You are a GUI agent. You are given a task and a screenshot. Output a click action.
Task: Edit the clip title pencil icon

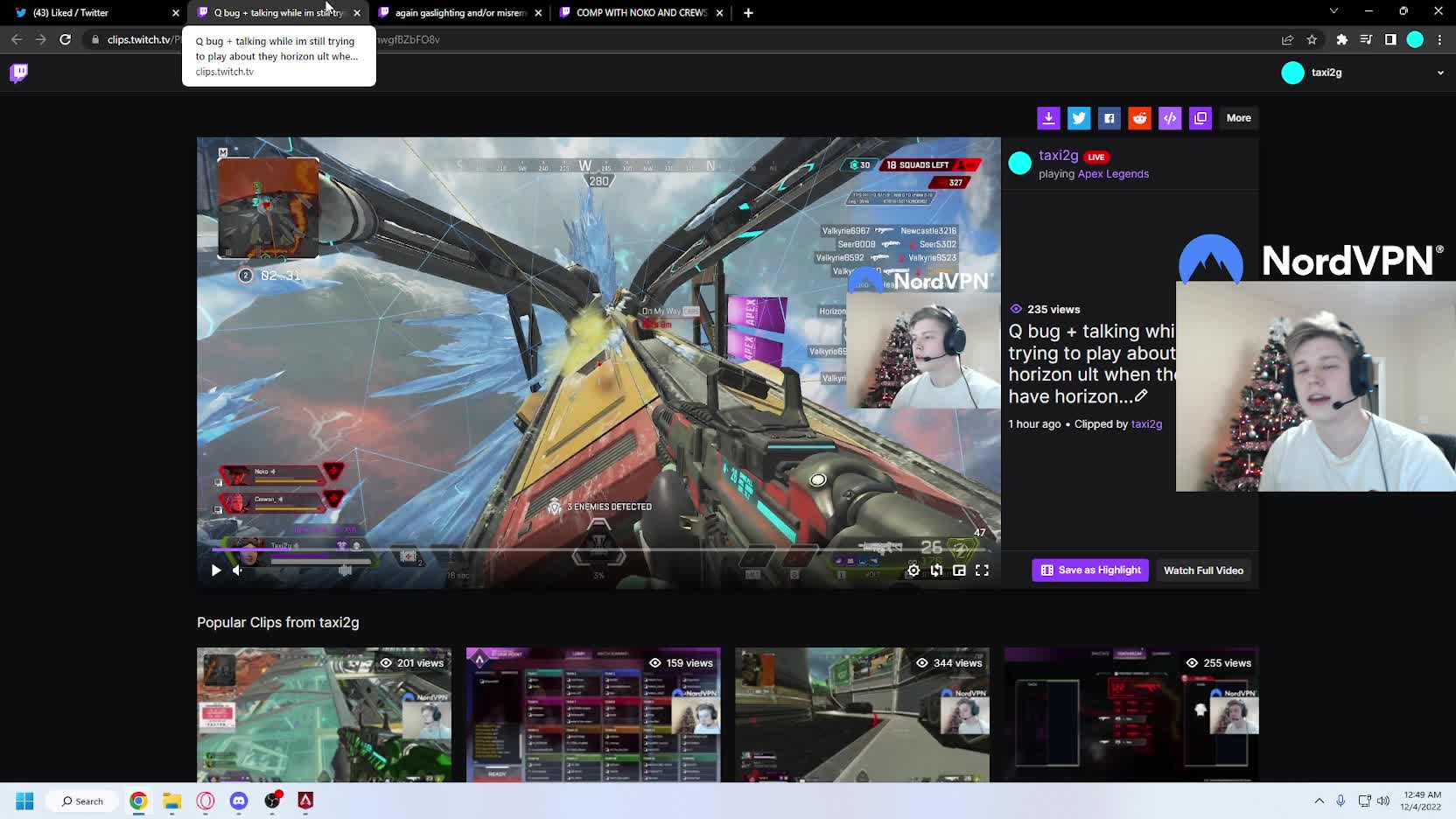[1141, 396]
